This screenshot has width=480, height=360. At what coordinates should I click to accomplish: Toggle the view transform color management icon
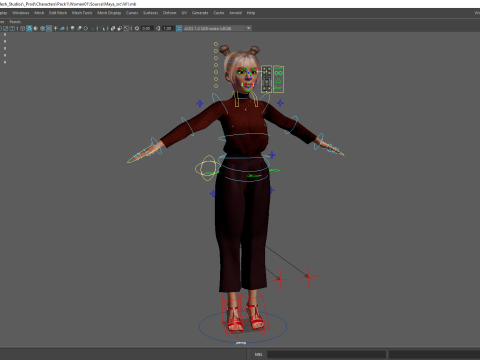(x=179, y=28)
